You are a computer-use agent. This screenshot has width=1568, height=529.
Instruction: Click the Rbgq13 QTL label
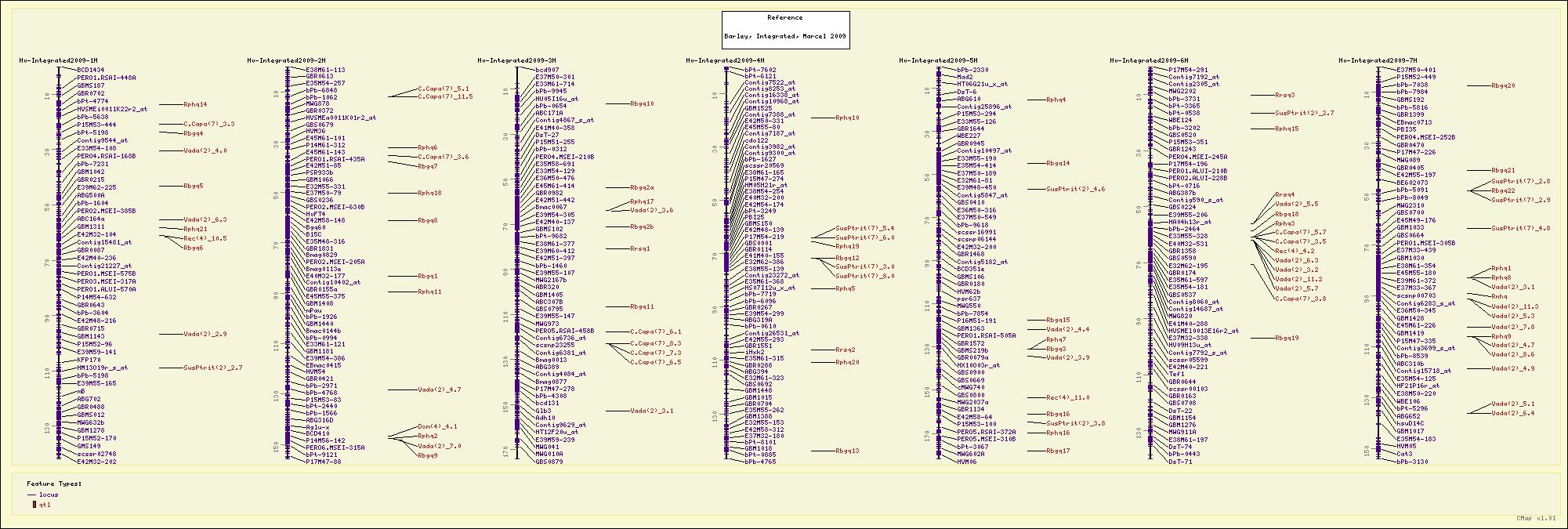(x=847, y=451)
